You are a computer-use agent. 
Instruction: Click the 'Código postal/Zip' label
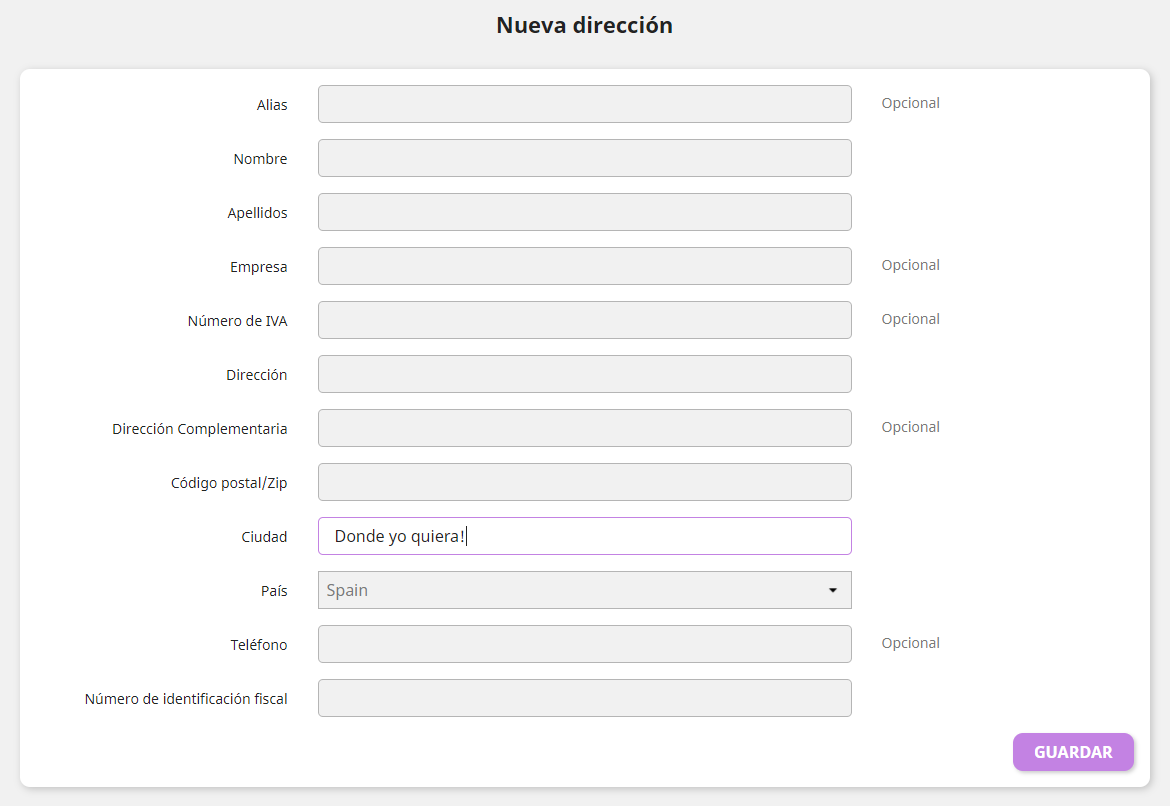point(228,483)
